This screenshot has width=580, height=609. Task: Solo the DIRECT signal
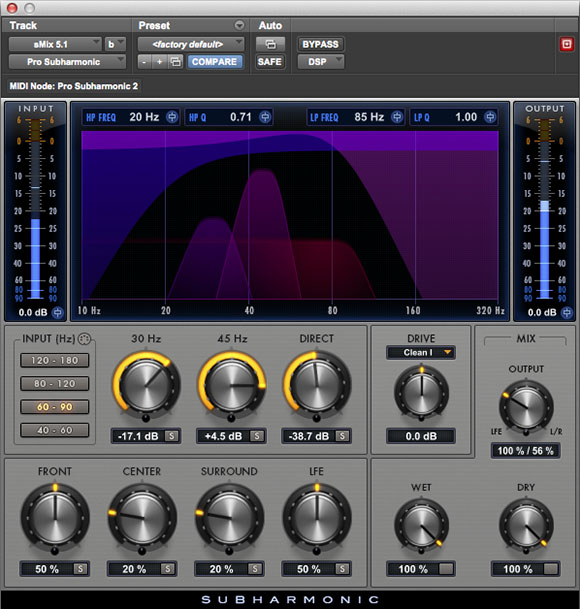(x=342, y=436)
